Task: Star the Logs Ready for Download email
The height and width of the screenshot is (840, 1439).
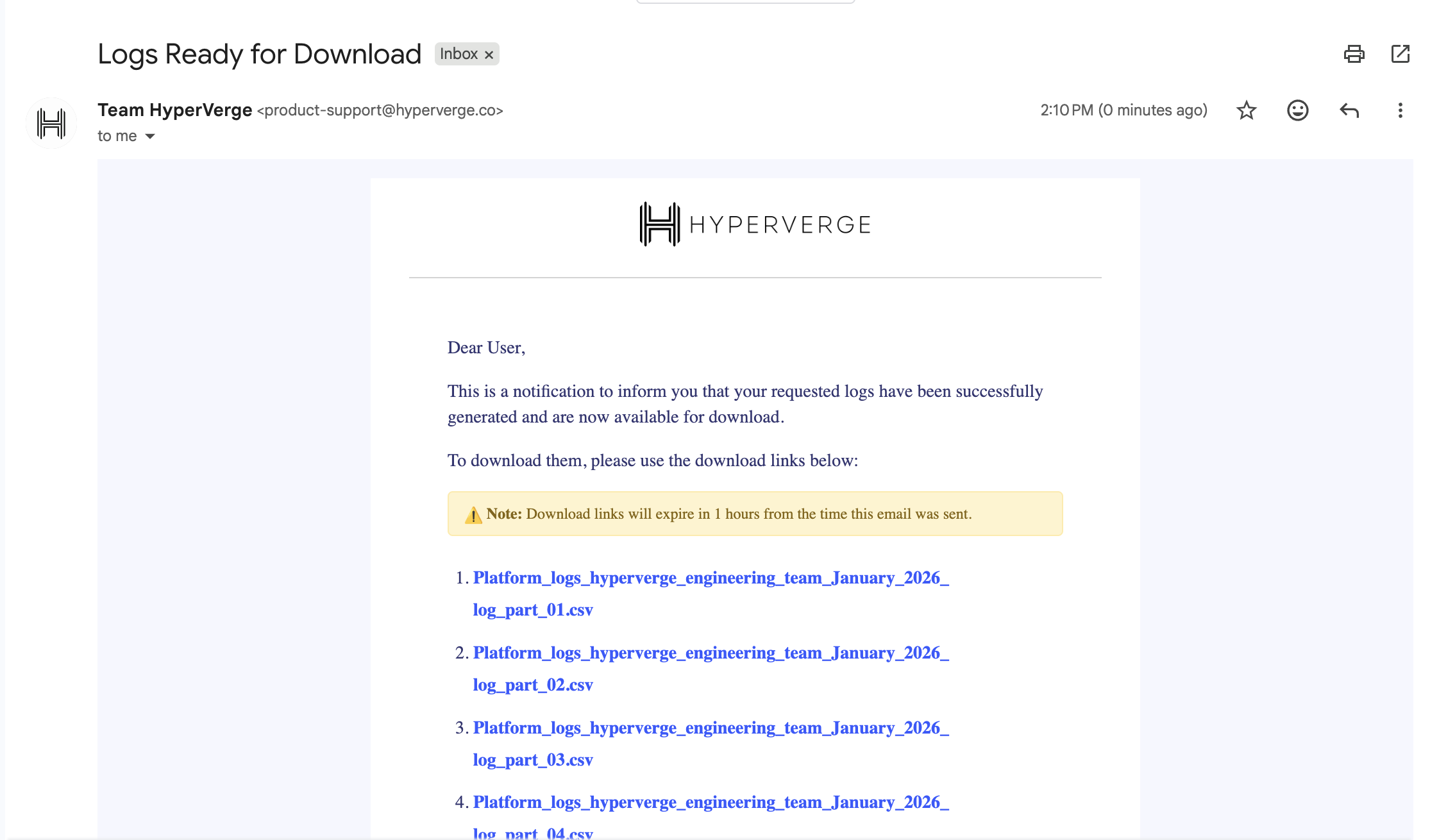Action: tap(1246, 110)
